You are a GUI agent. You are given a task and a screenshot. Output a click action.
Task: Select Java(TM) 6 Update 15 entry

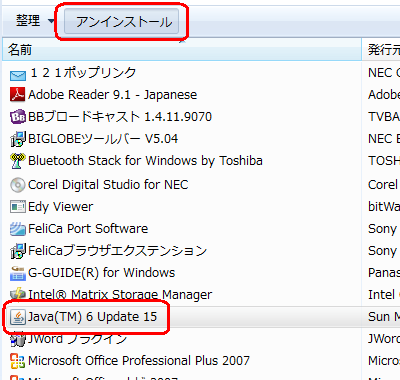pyautogui.click(x=92, y=317)
